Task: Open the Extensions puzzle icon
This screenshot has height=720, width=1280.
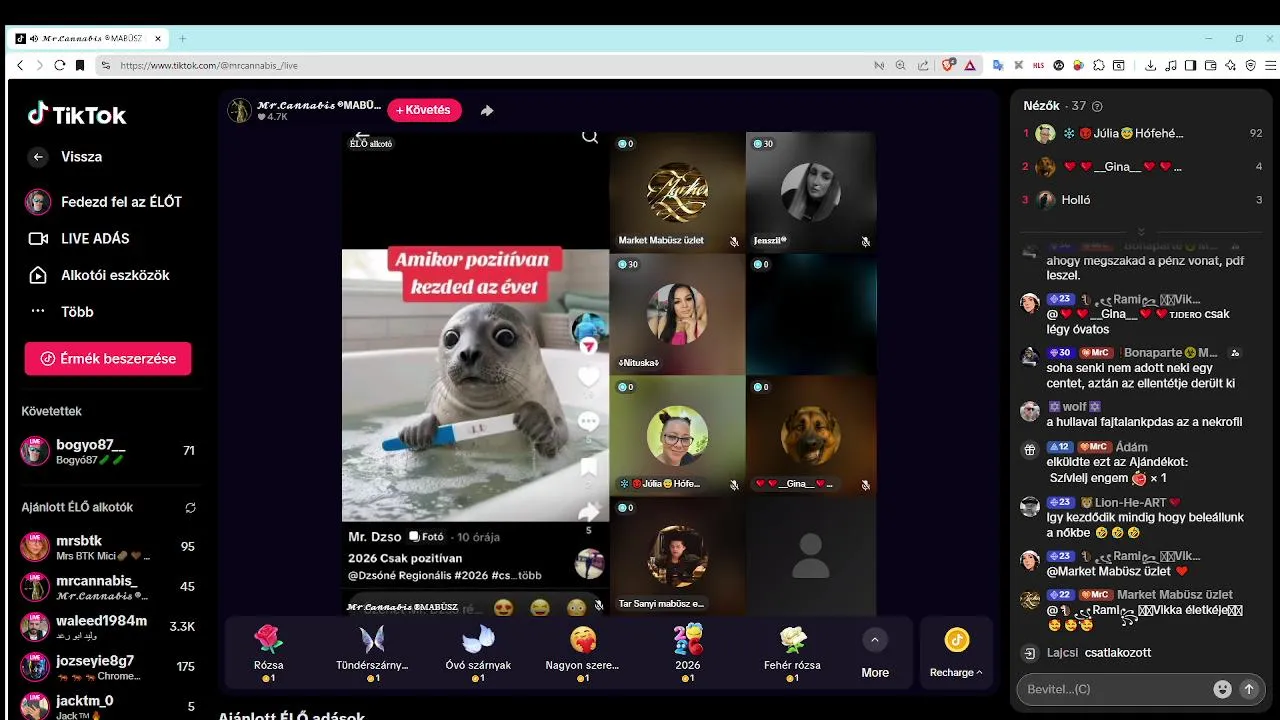Action: tap(1098, 65)
